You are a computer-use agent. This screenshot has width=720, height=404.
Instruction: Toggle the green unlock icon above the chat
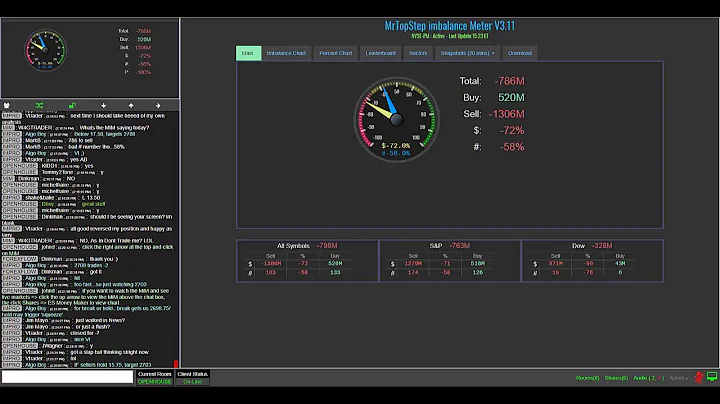(x=72, y=106)
